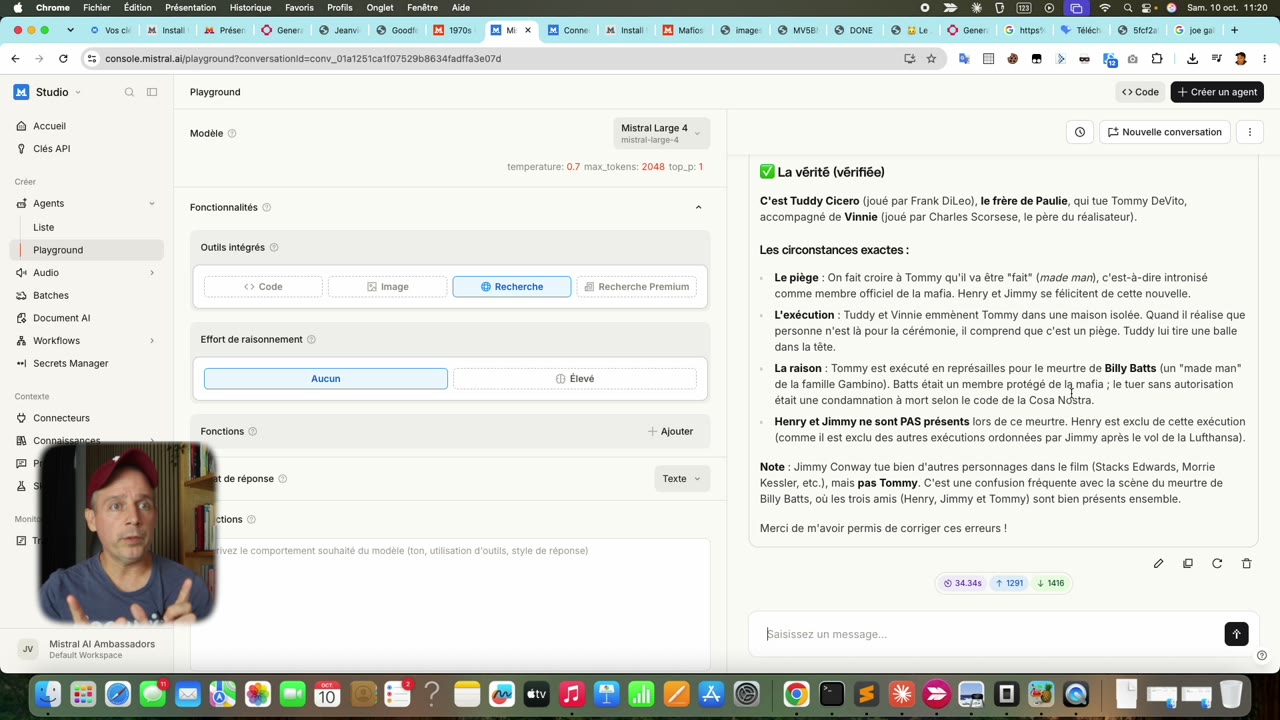Collapse the Fonctionnalités section

click(x=698, y=207)
